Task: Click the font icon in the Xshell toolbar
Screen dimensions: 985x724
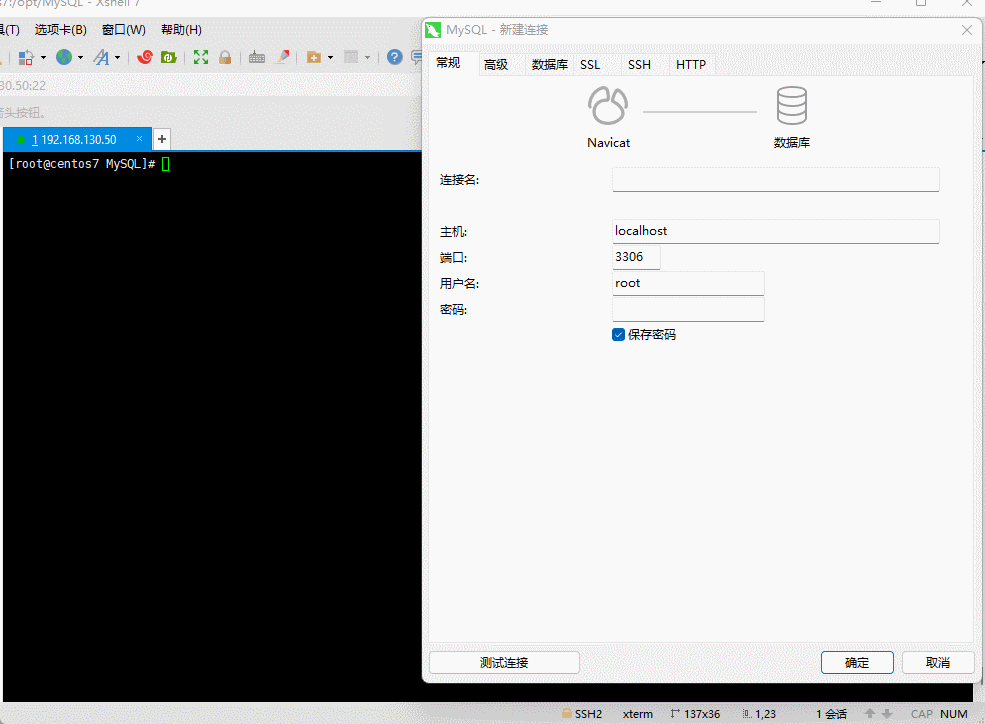Action: tap(101, 58)
